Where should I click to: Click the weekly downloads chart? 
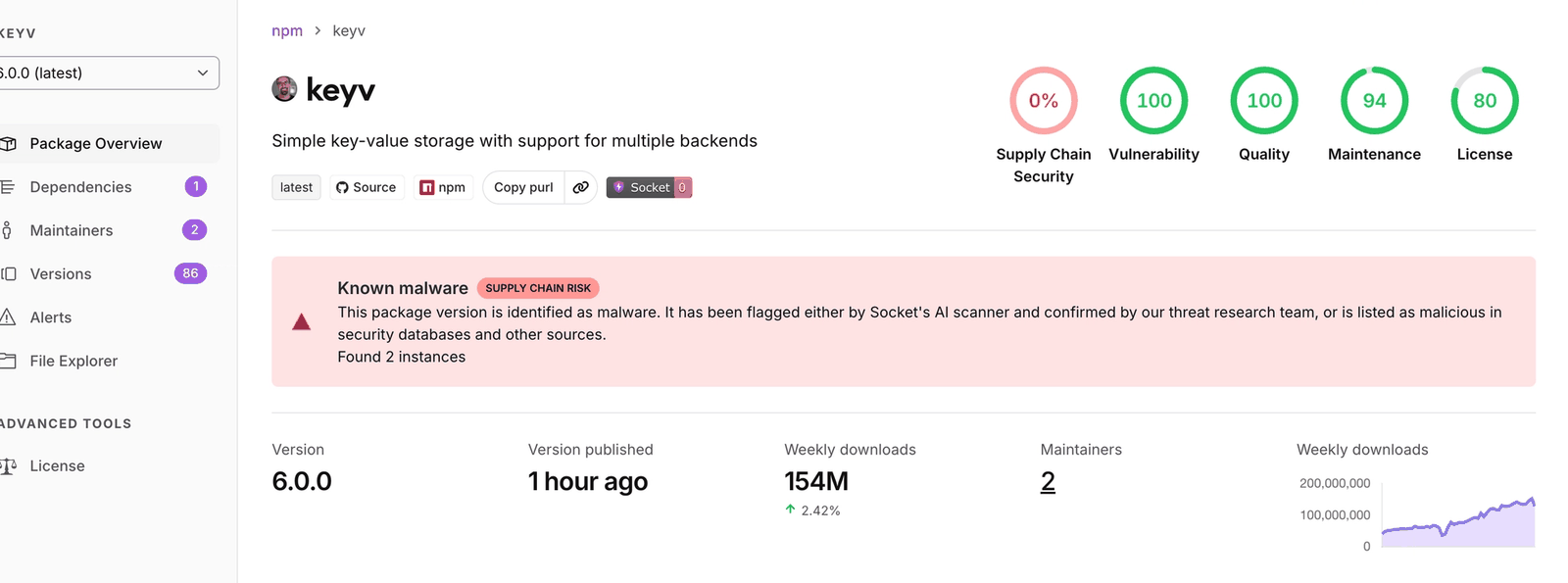click(x=1457, y=522)
